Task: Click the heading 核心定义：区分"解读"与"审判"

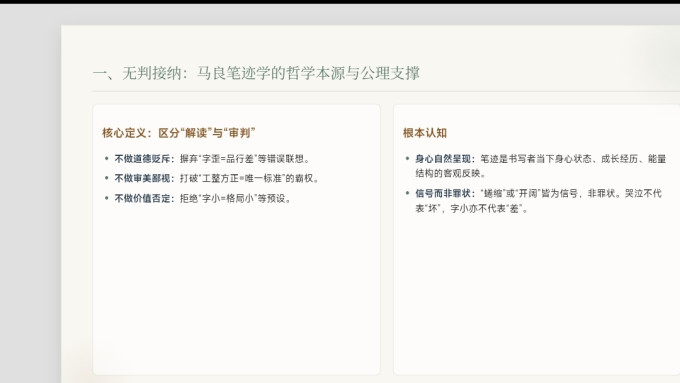Action: (179, 133)
